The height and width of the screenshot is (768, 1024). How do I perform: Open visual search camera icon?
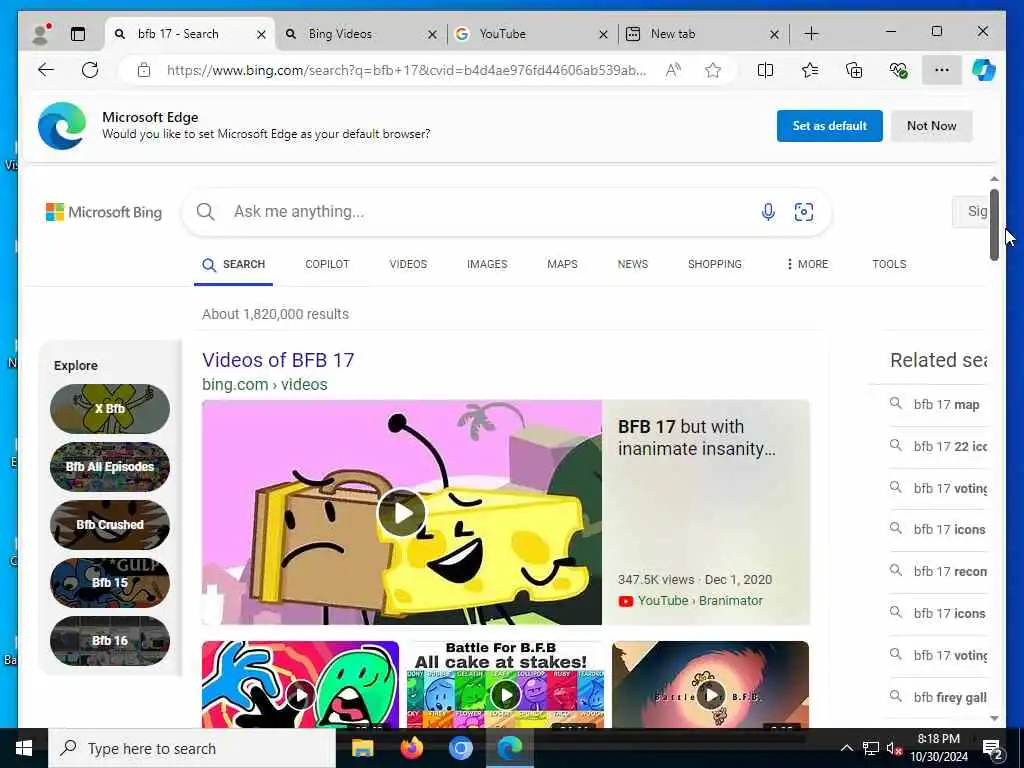point(804,212)
